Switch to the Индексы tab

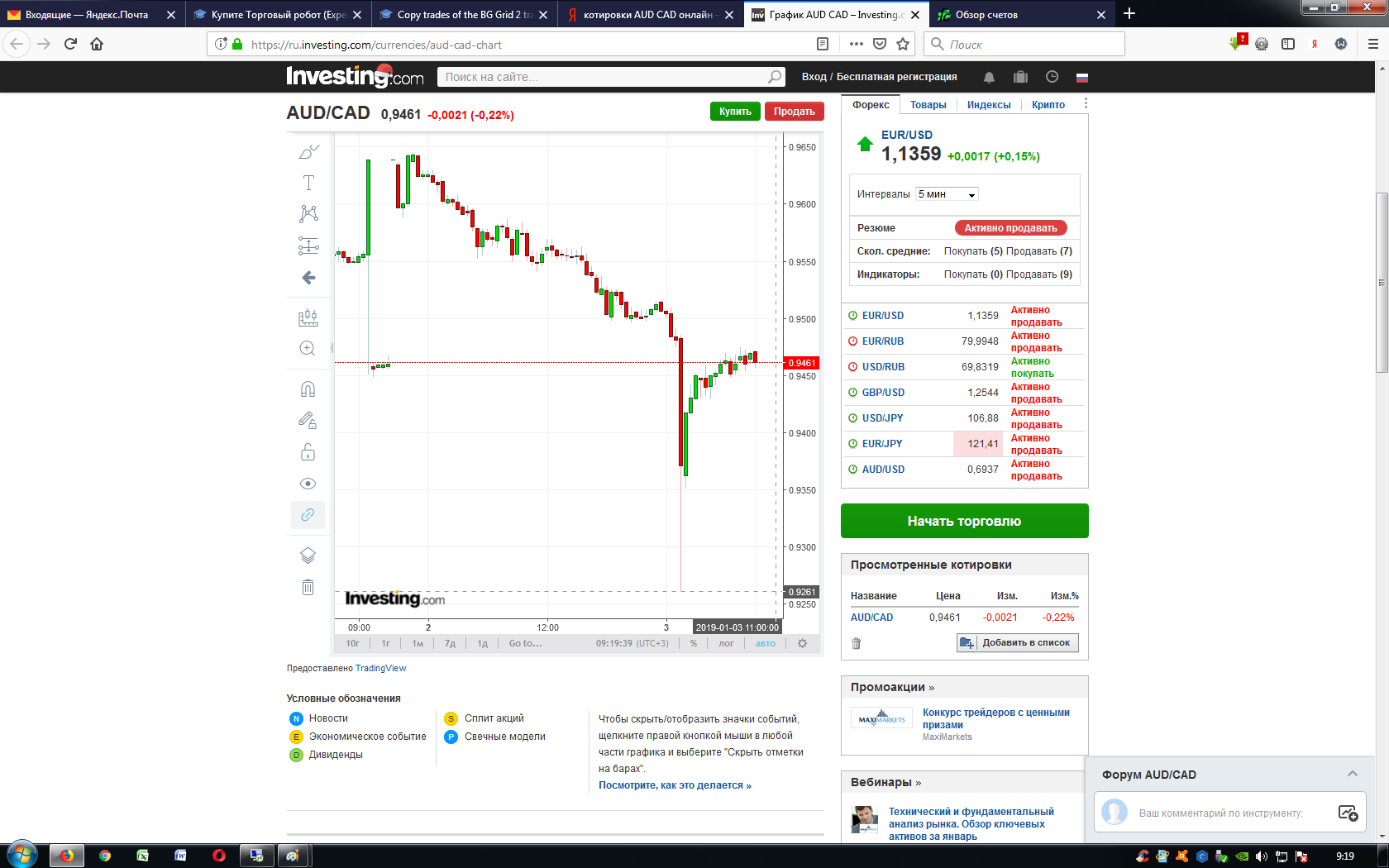point(989,105)
